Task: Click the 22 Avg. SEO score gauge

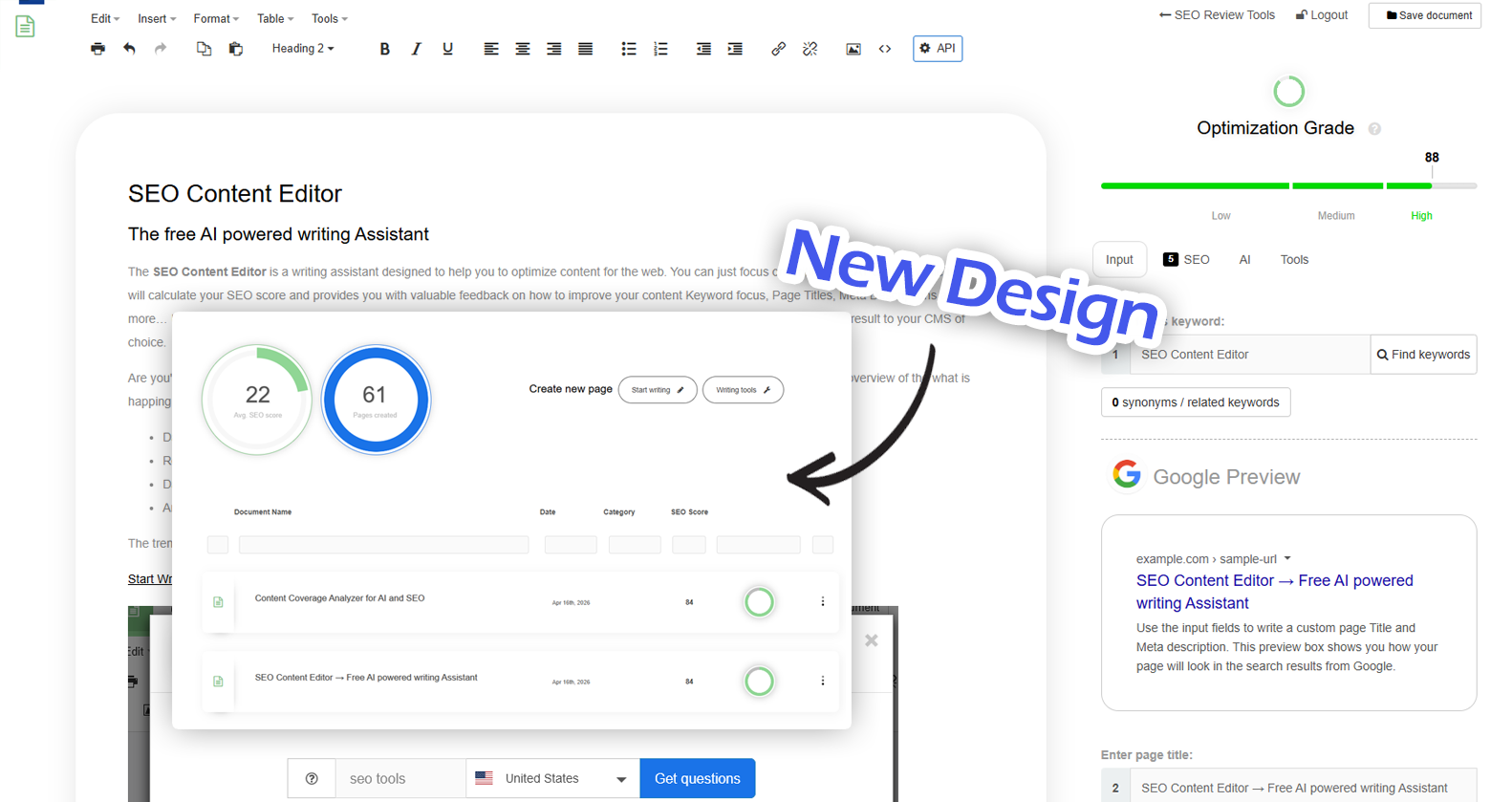Action: point(257,400)
